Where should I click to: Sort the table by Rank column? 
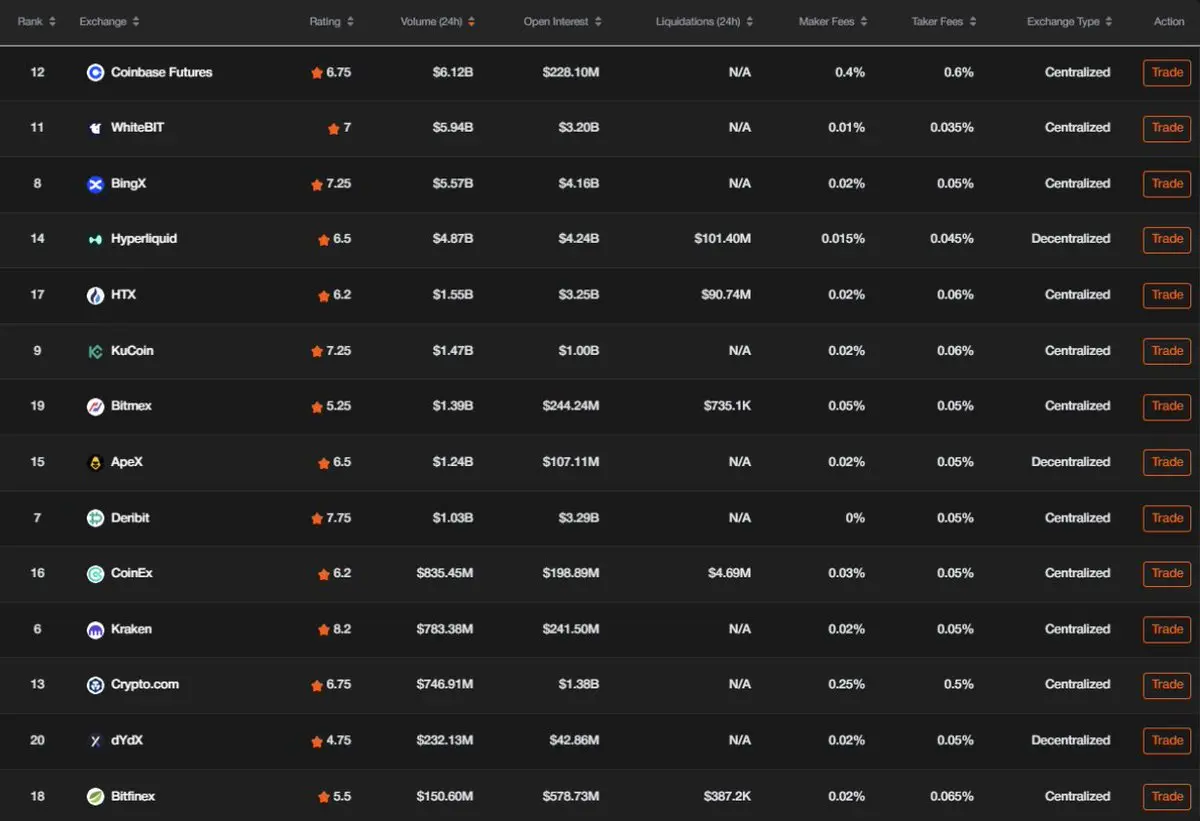tap(37, 21)
